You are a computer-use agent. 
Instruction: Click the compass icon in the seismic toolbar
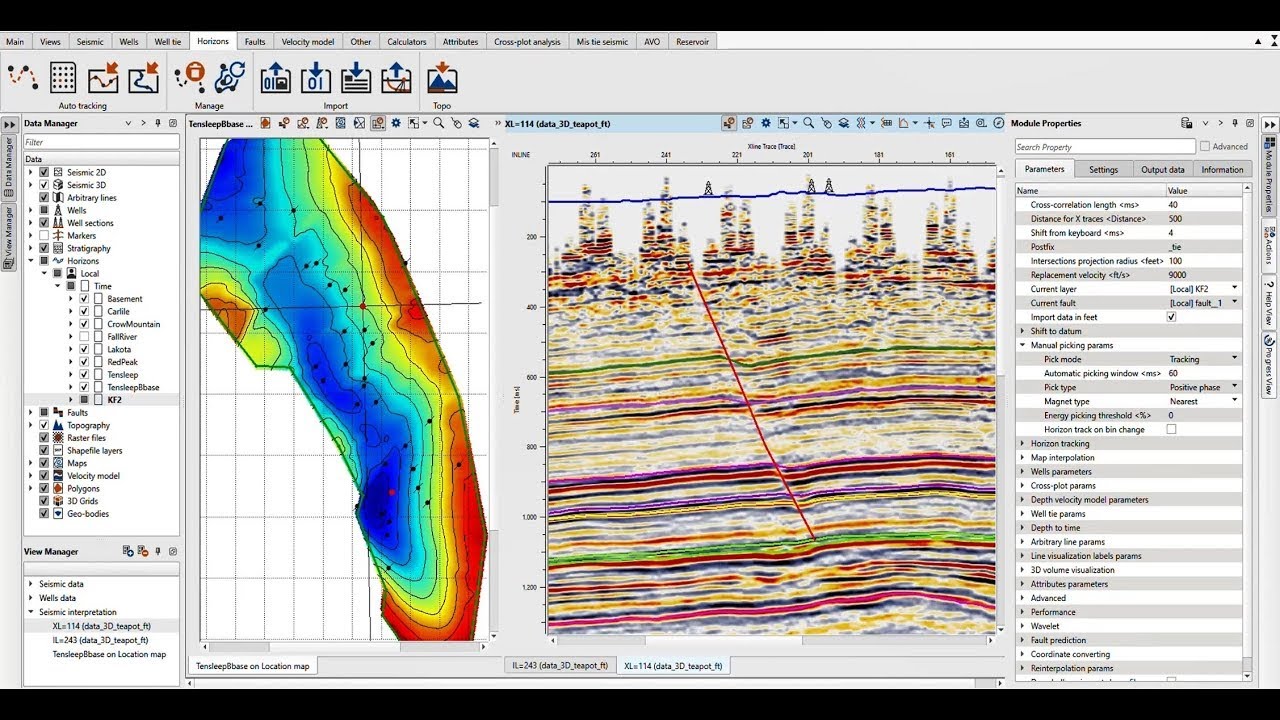[x=998, y=123]
